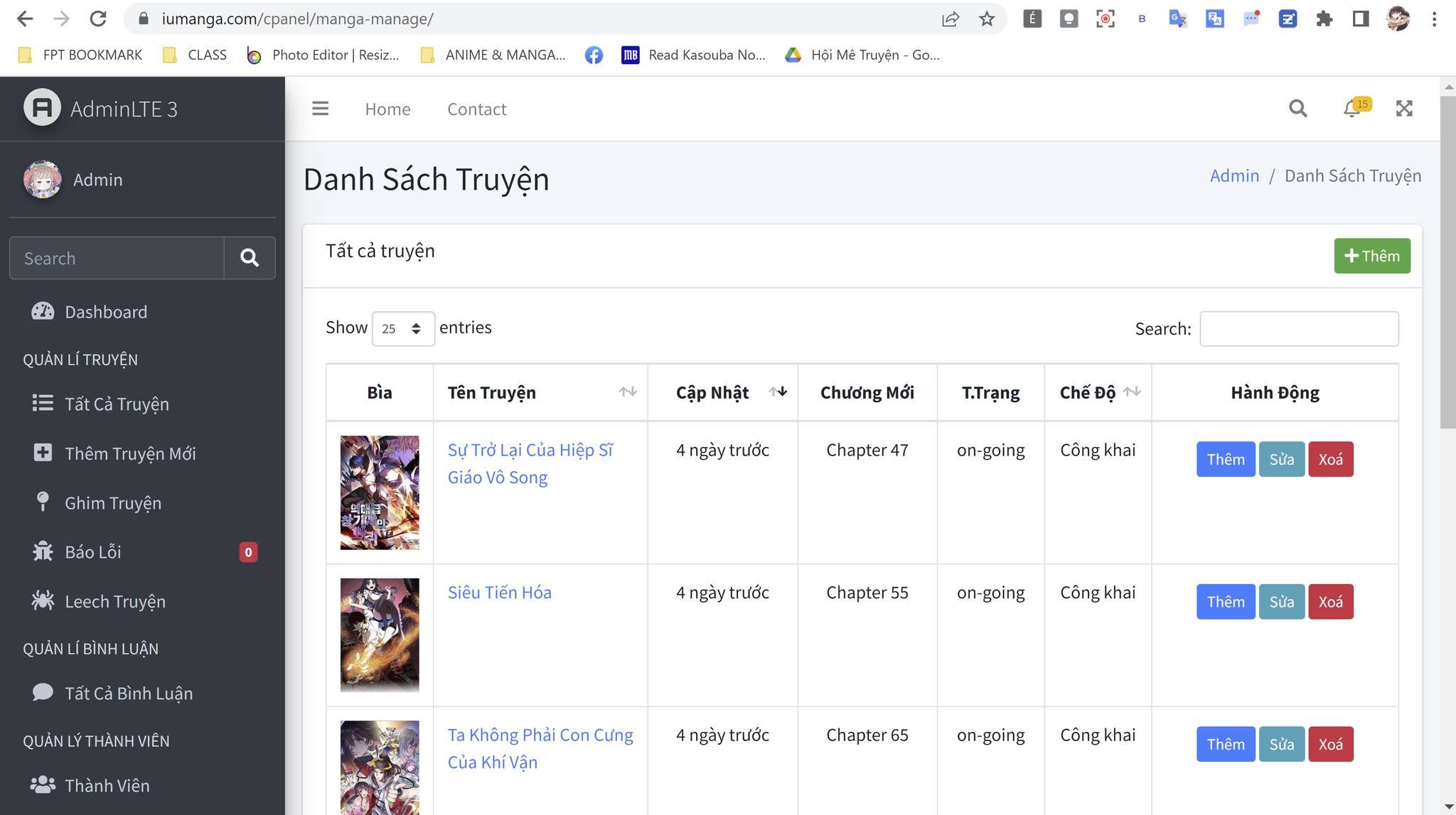
Task: Open the notifications bell icon
Action: 1351,109
